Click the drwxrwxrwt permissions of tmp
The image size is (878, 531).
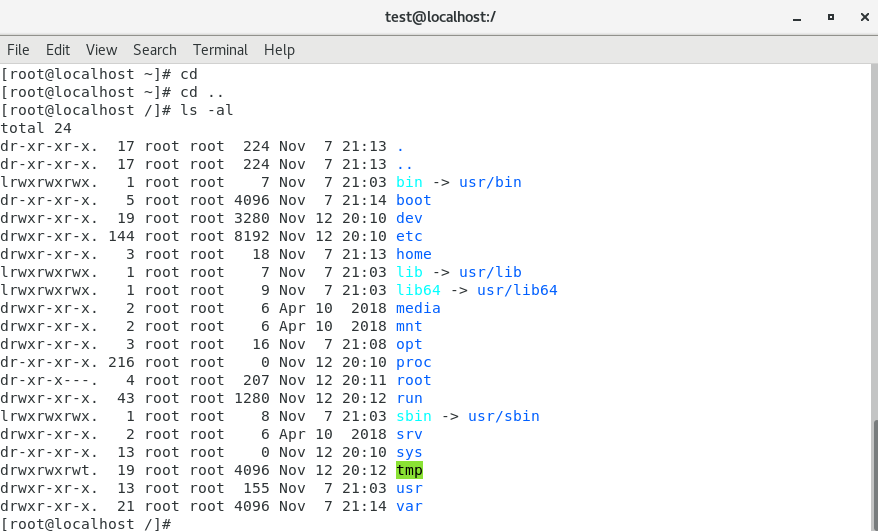click(x=49, y=470)
